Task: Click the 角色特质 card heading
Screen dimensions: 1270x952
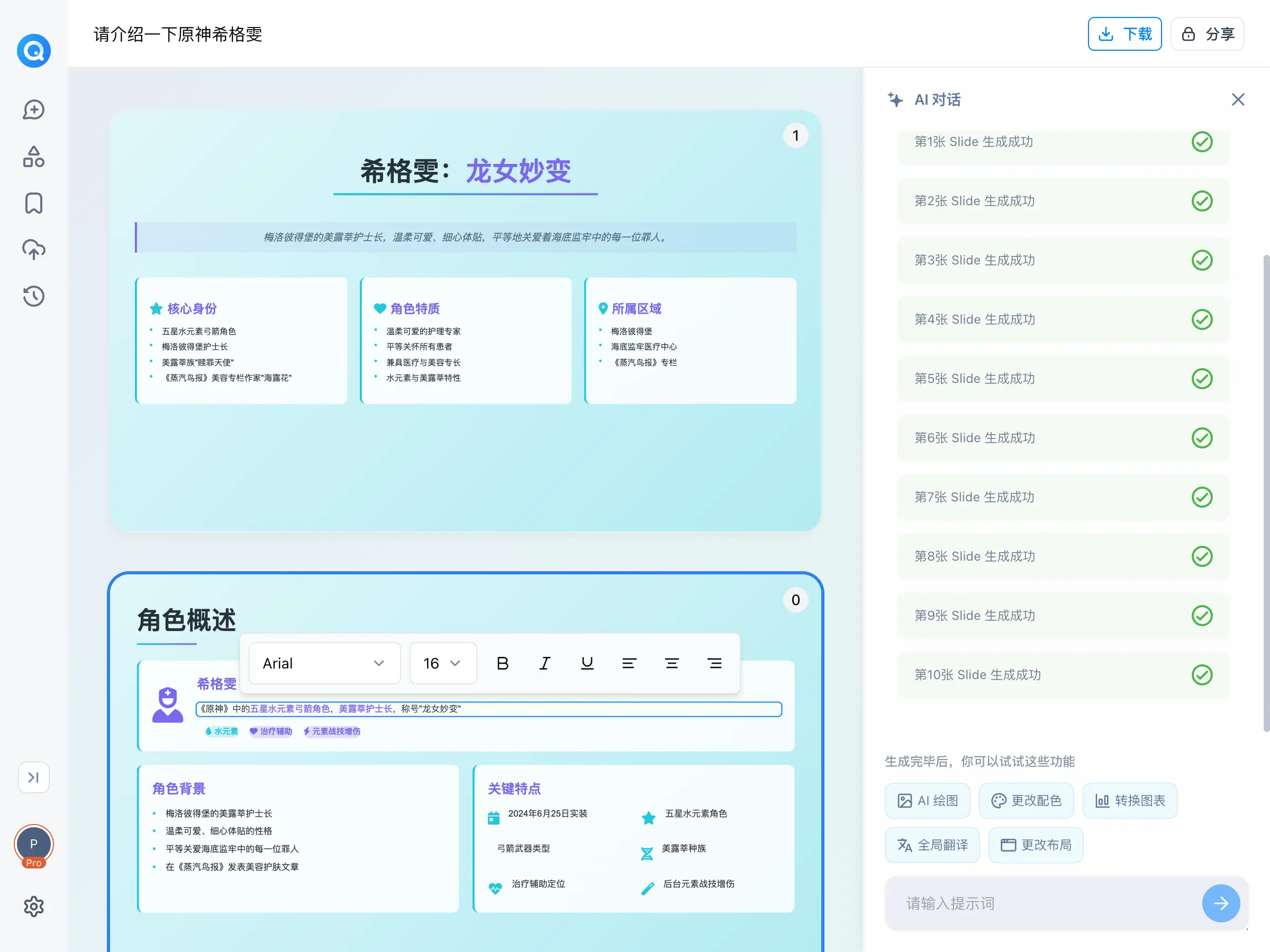Action: (415, 309)
